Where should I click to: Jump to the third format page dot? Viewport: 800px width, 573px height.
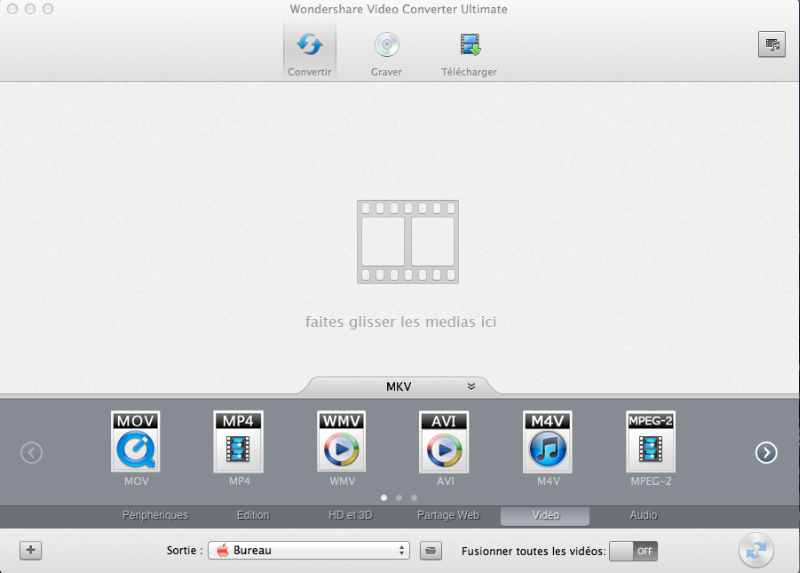tap(414, 498)
